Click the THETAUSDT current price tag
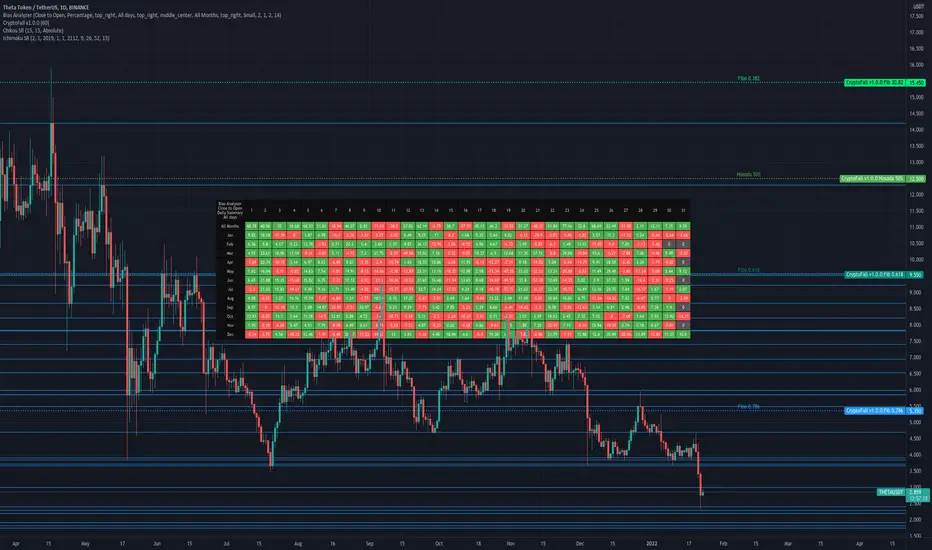Image resolution: width=932 pixels, height=550 pixels. click(903, 495)
